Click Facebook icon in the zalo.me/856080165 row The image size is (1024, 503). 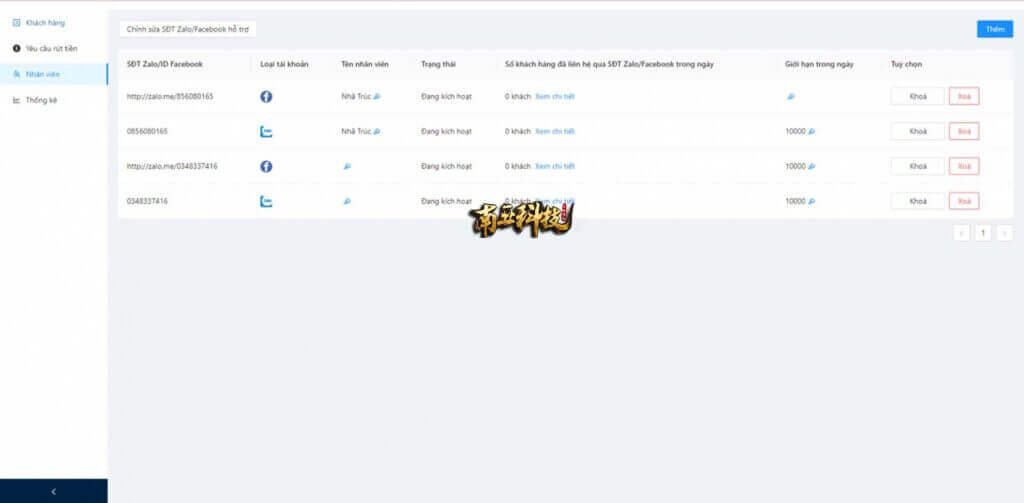pyautogui.click(x=266, y=97)
